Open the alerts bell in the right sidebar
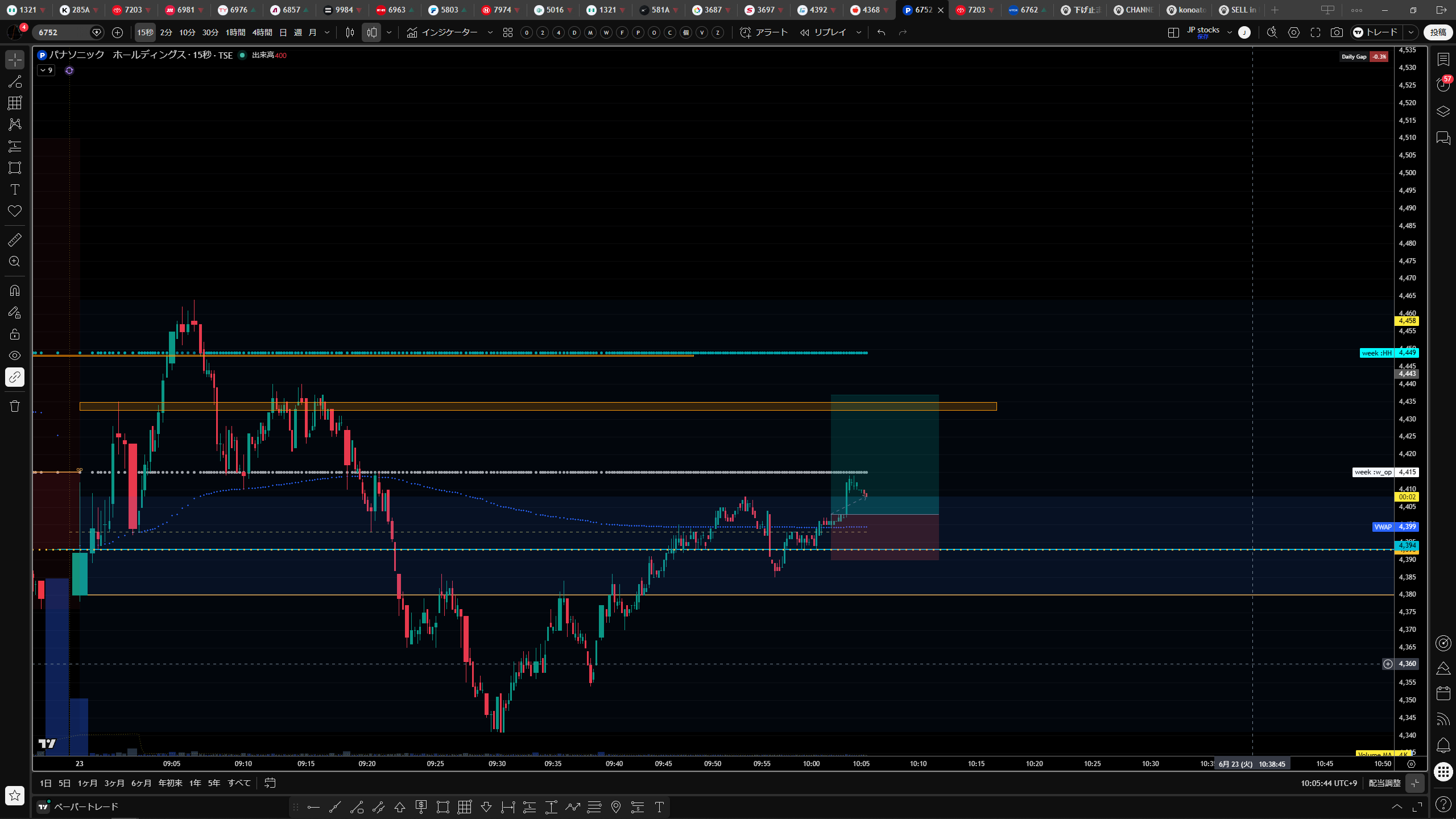The width and height of the screenshot is (1456, 819). tap(1443, 745)
